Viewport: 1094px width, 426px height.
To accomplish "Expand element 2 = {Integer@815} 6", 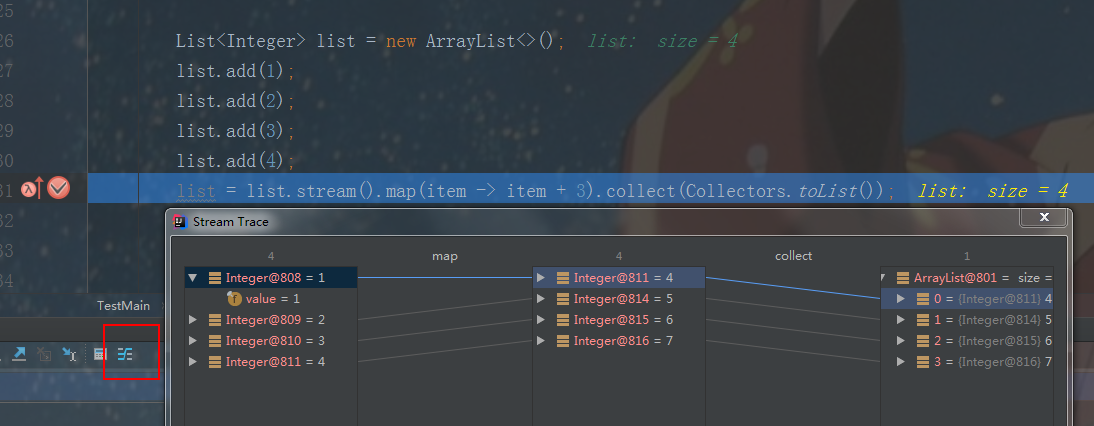I will (903, 340).
